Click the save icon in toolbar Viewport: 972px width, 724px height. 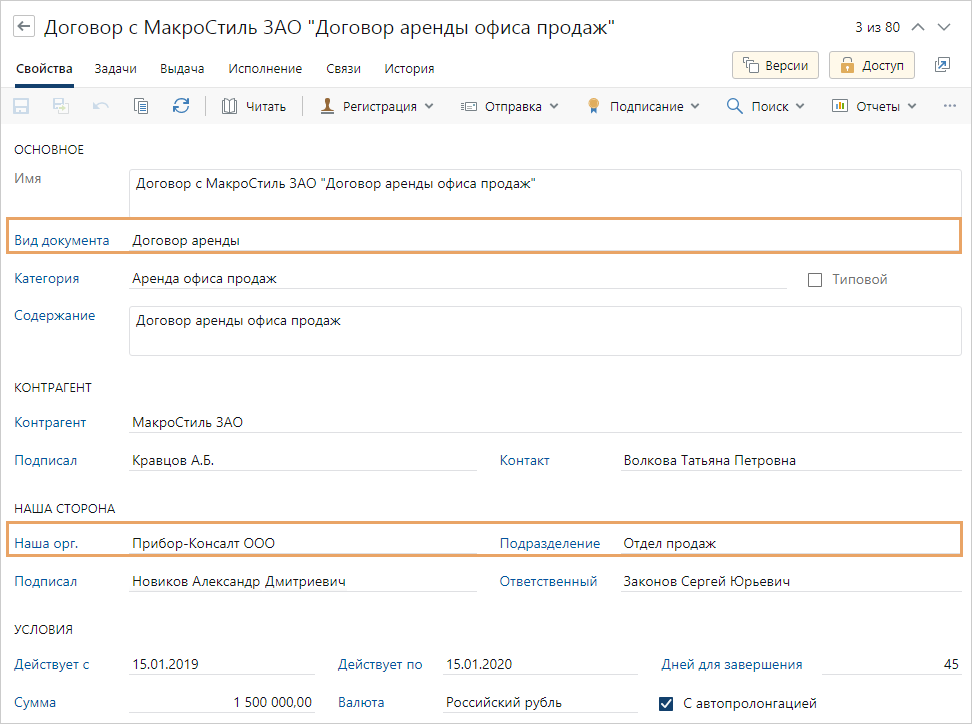pos(21,106)
